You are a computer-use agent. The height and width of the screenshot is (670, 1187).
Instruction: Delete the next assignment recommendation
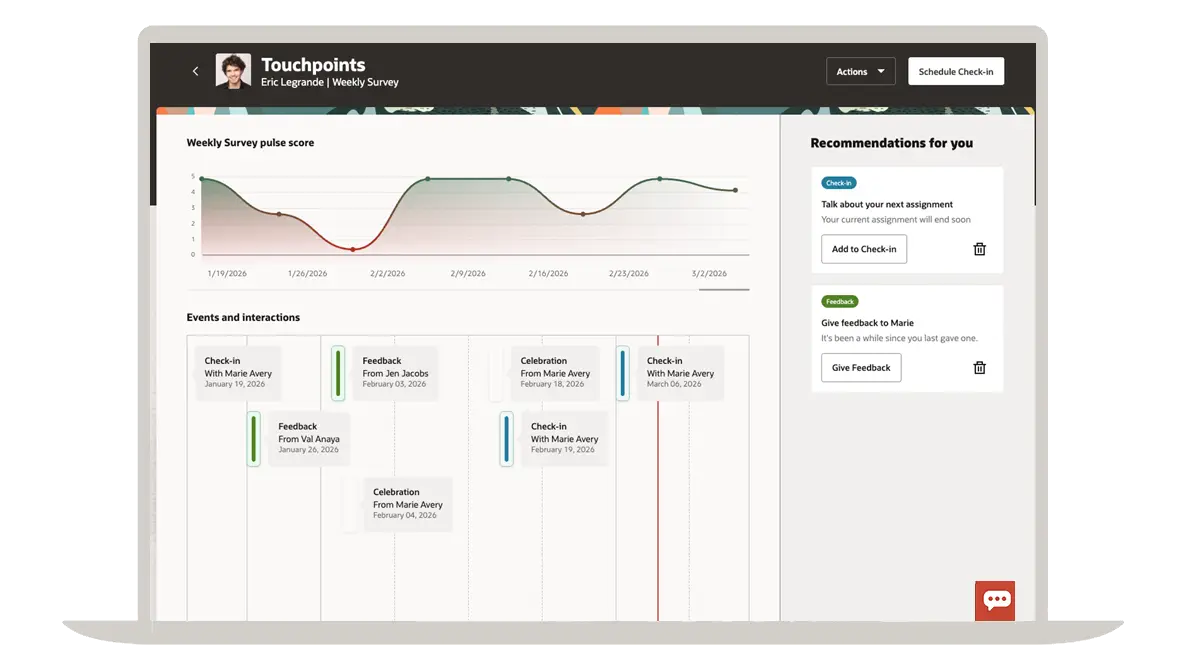point(979,249)
